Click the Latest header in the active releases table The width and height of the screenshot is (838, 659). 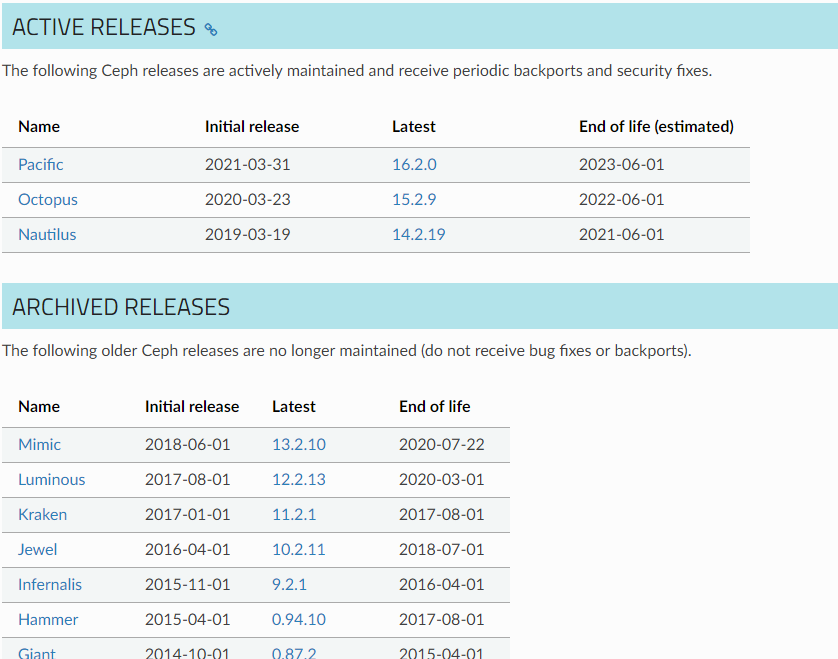pos(414,127)
